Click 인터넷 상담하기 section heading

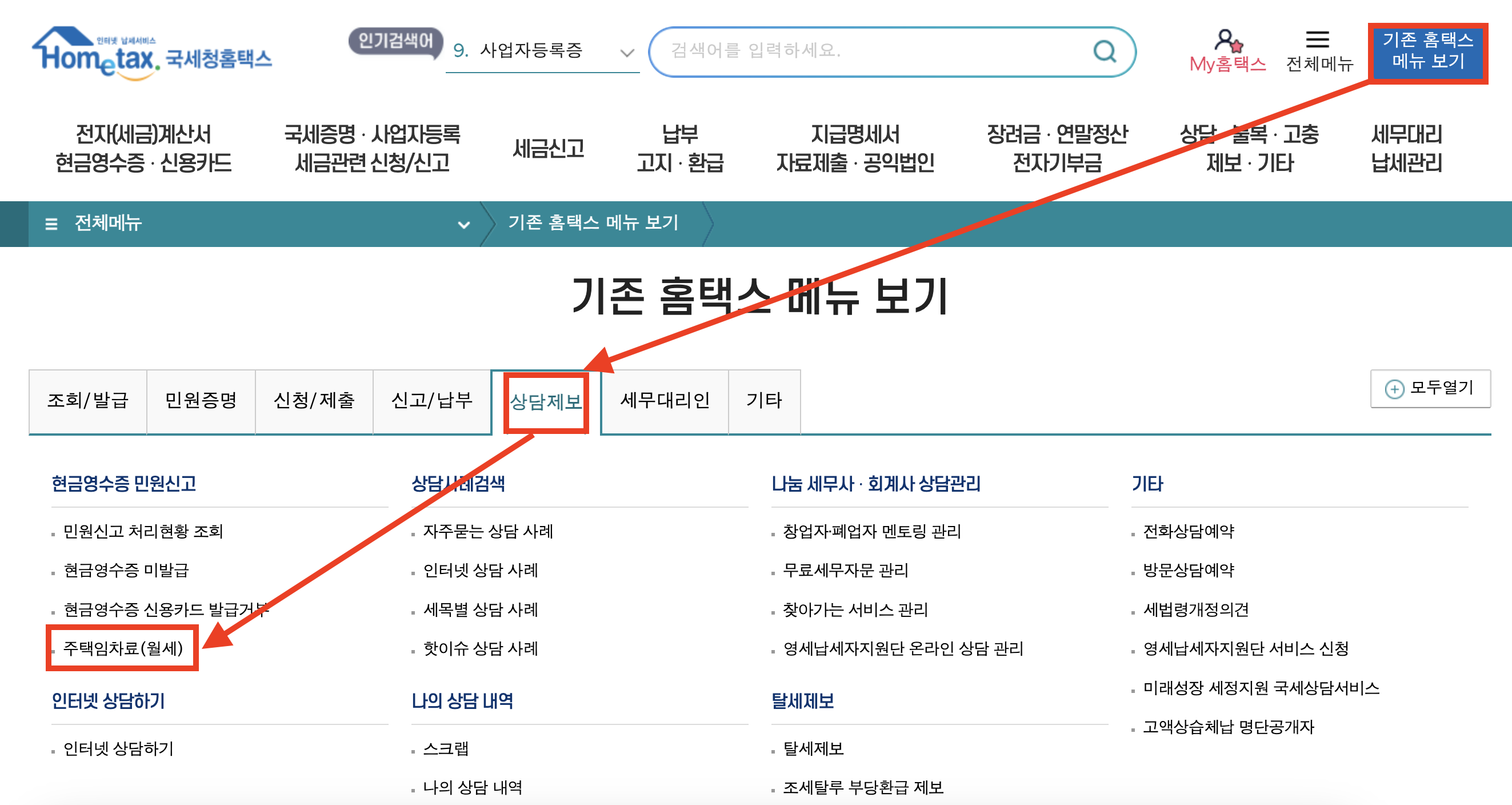click(x=109, y=701)
